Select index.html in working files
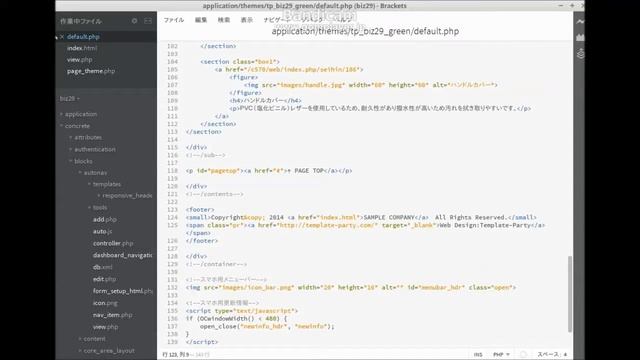640x360 pixels. (82, 48)
